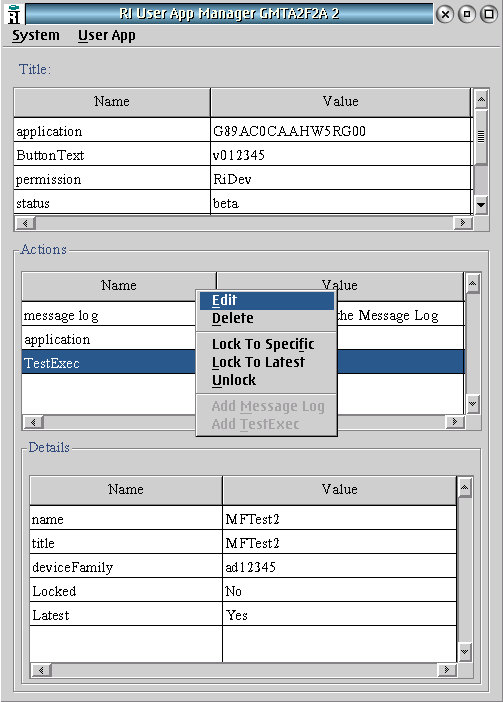Viewport: 503px width, 702px height.
Task: Open the User App menu
Action: 107,35
